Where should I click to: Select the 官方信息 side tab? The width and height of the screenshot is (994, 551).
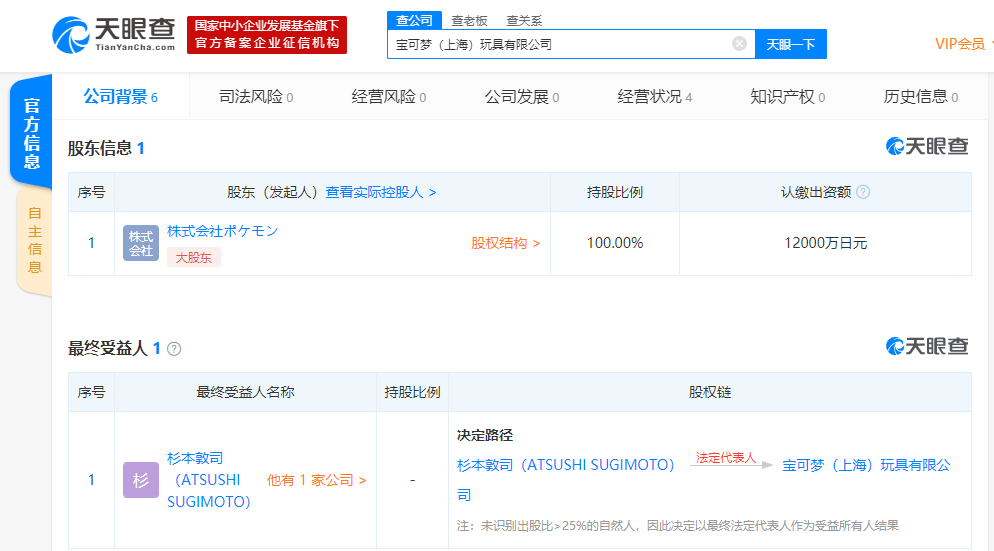tap(31, 133)
